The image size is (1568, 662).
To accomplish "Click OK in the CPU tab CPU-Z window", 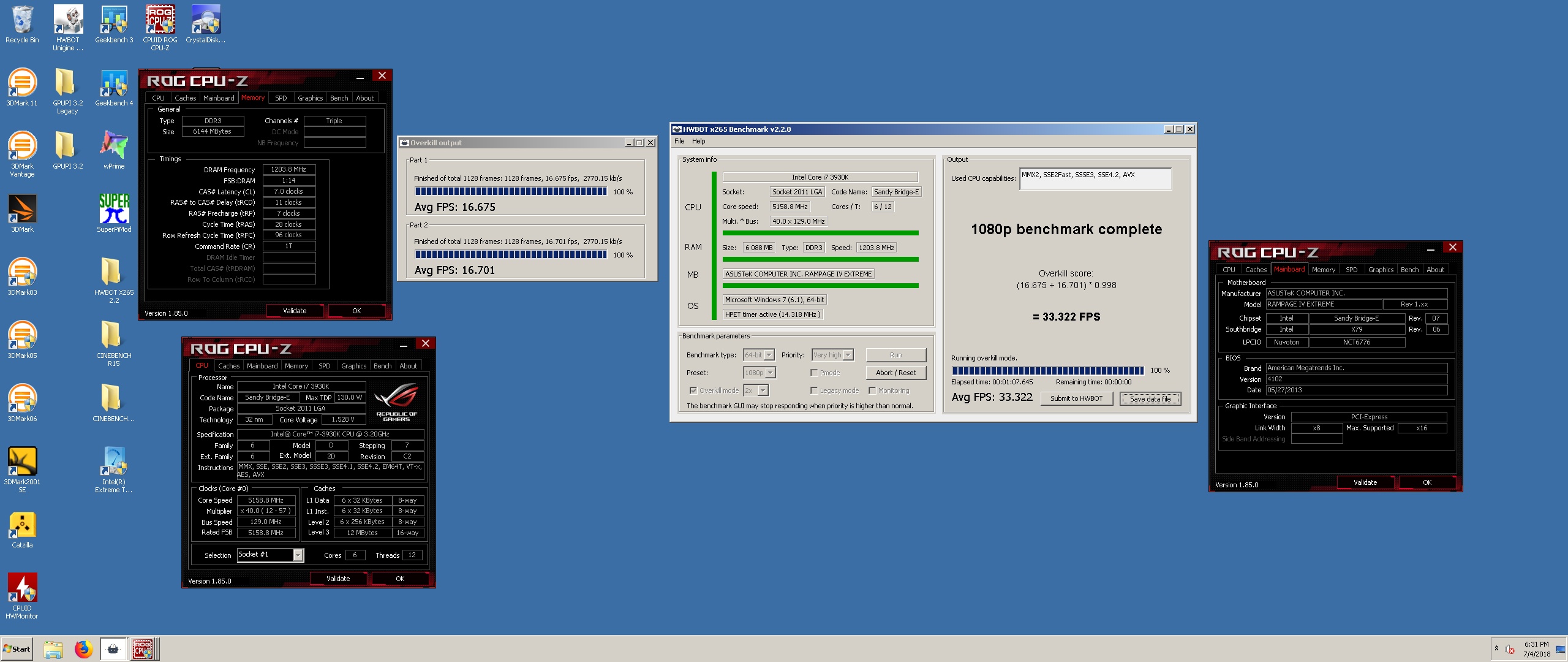I will pyautogui.click(x=400, y=579).
